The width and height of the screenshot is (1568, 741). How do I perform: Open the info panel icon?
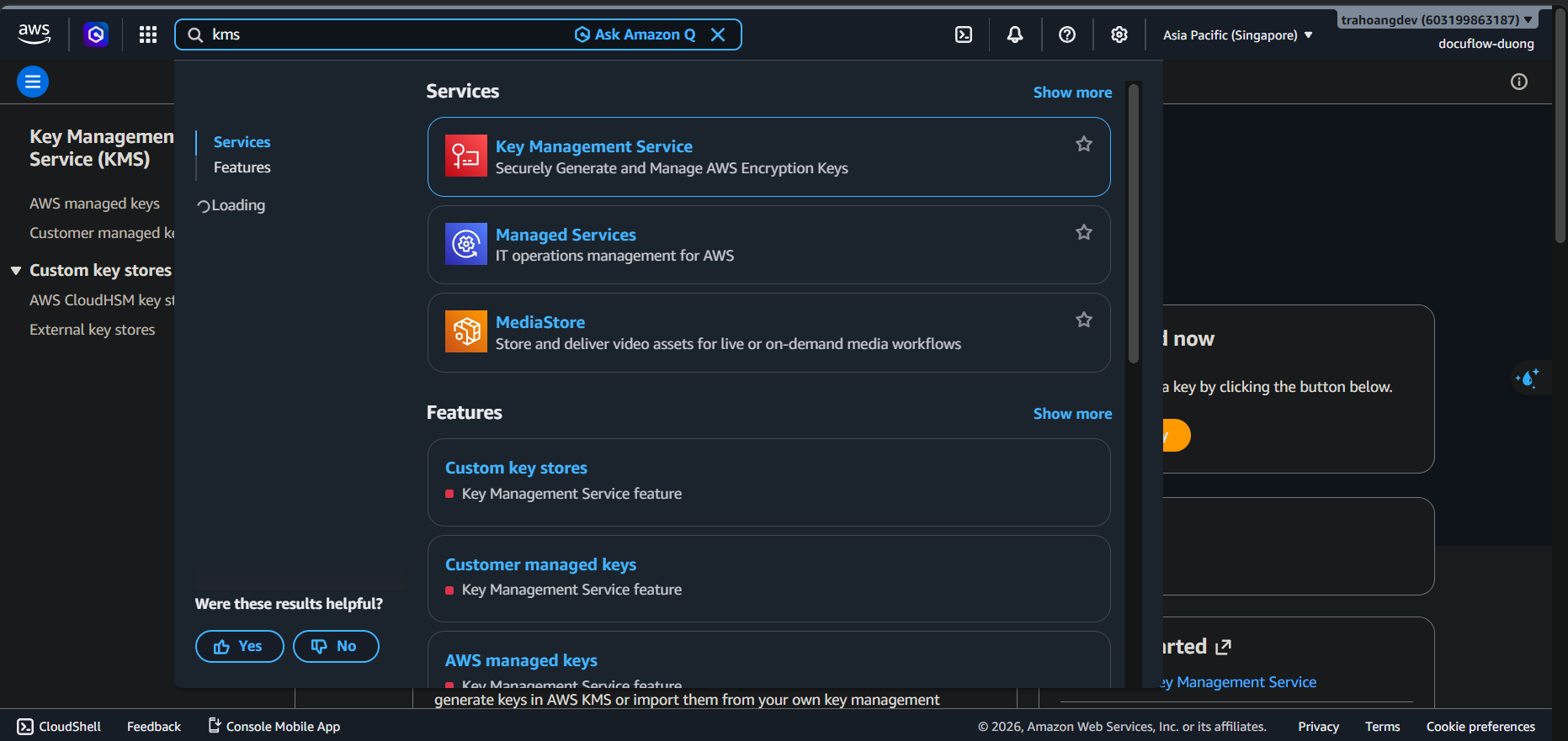pyautogui.click(x=1519, y=82)
